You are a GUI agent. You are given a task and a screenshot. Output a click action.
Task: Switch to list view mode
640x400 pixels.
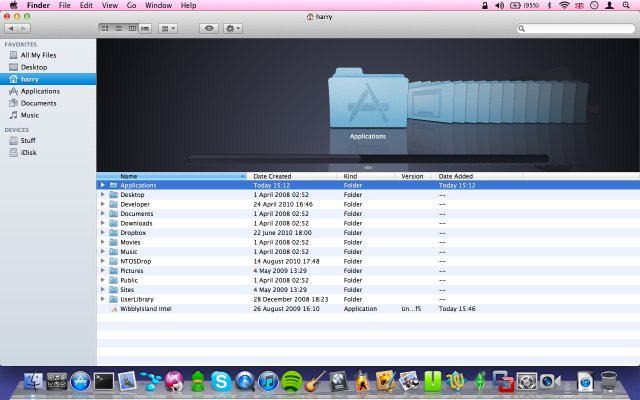(x=120, y=29)
